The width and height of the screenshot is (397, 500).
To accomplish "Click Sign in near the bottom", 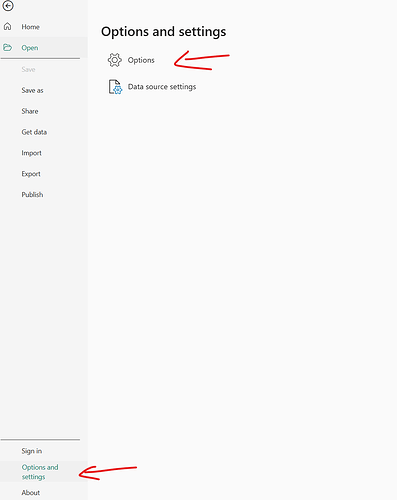I will 32,451.
